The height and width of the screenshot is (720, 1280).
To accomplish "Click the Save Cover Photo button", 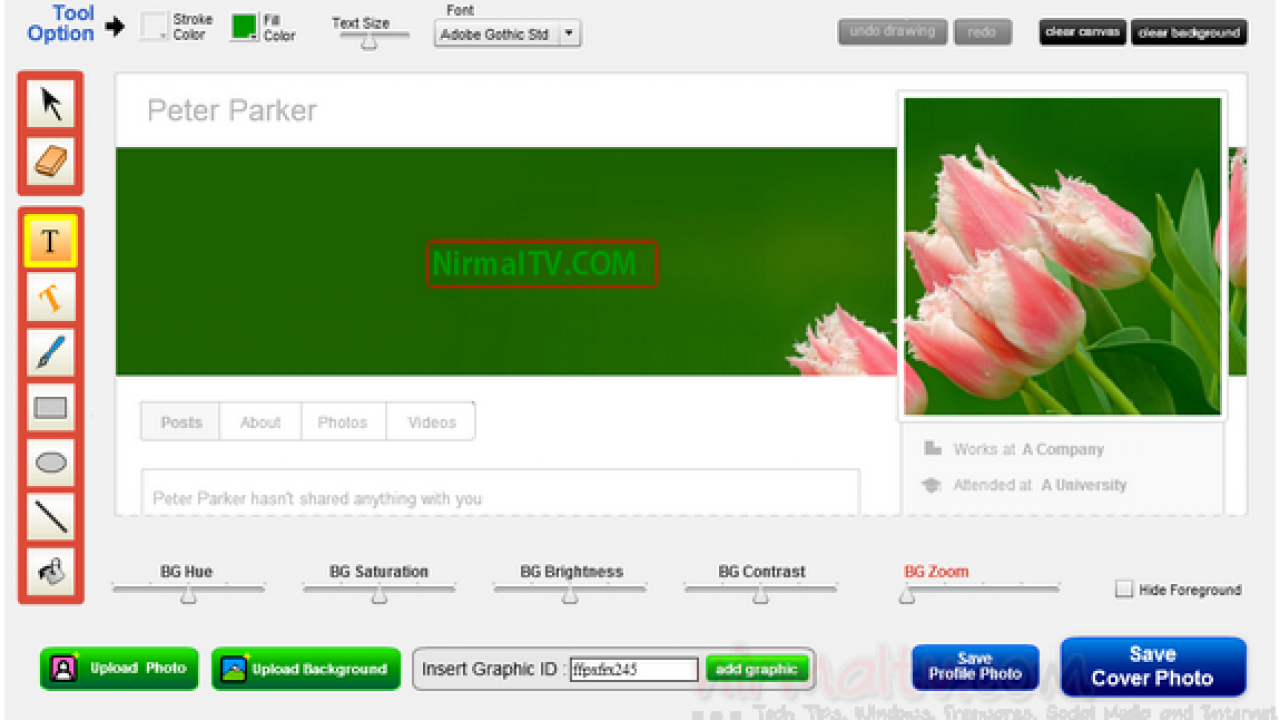I will click(1152, 667).
